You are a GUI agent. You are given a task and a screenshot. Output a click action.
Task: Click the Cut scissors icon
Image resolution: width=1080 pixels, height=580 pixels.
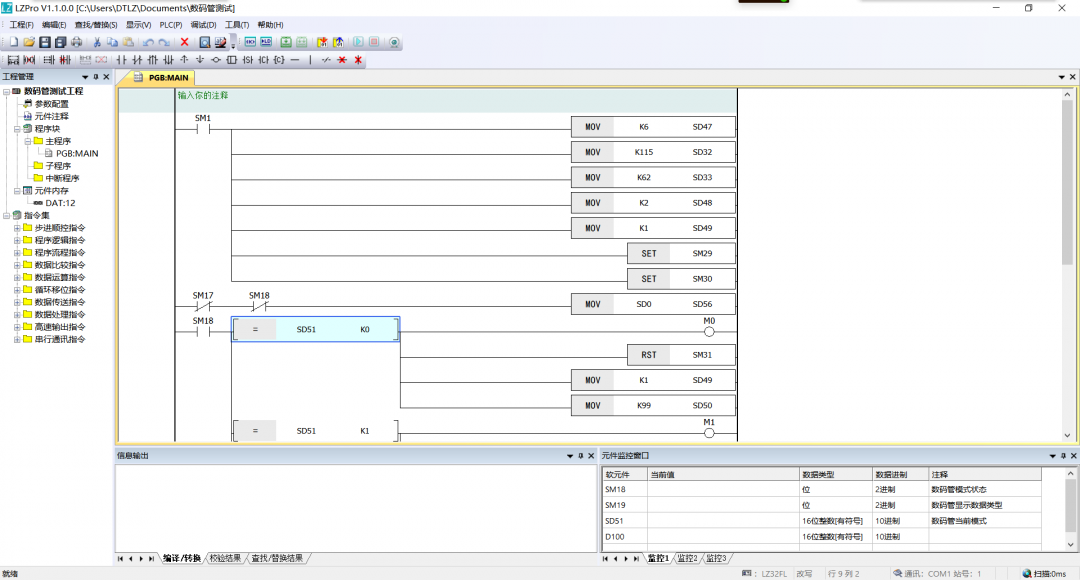click(x=97, y=42)
